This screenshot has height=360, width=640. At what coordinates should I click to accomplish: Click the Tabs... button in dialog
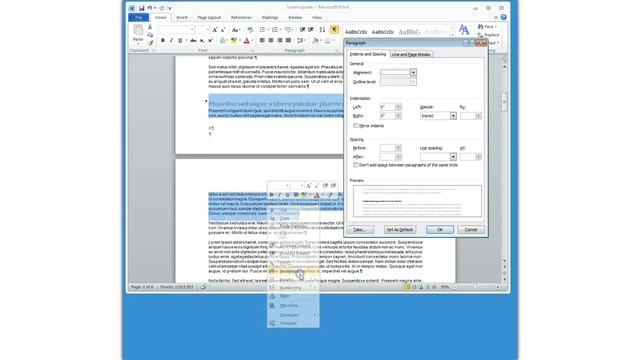[x=360, y=230]
